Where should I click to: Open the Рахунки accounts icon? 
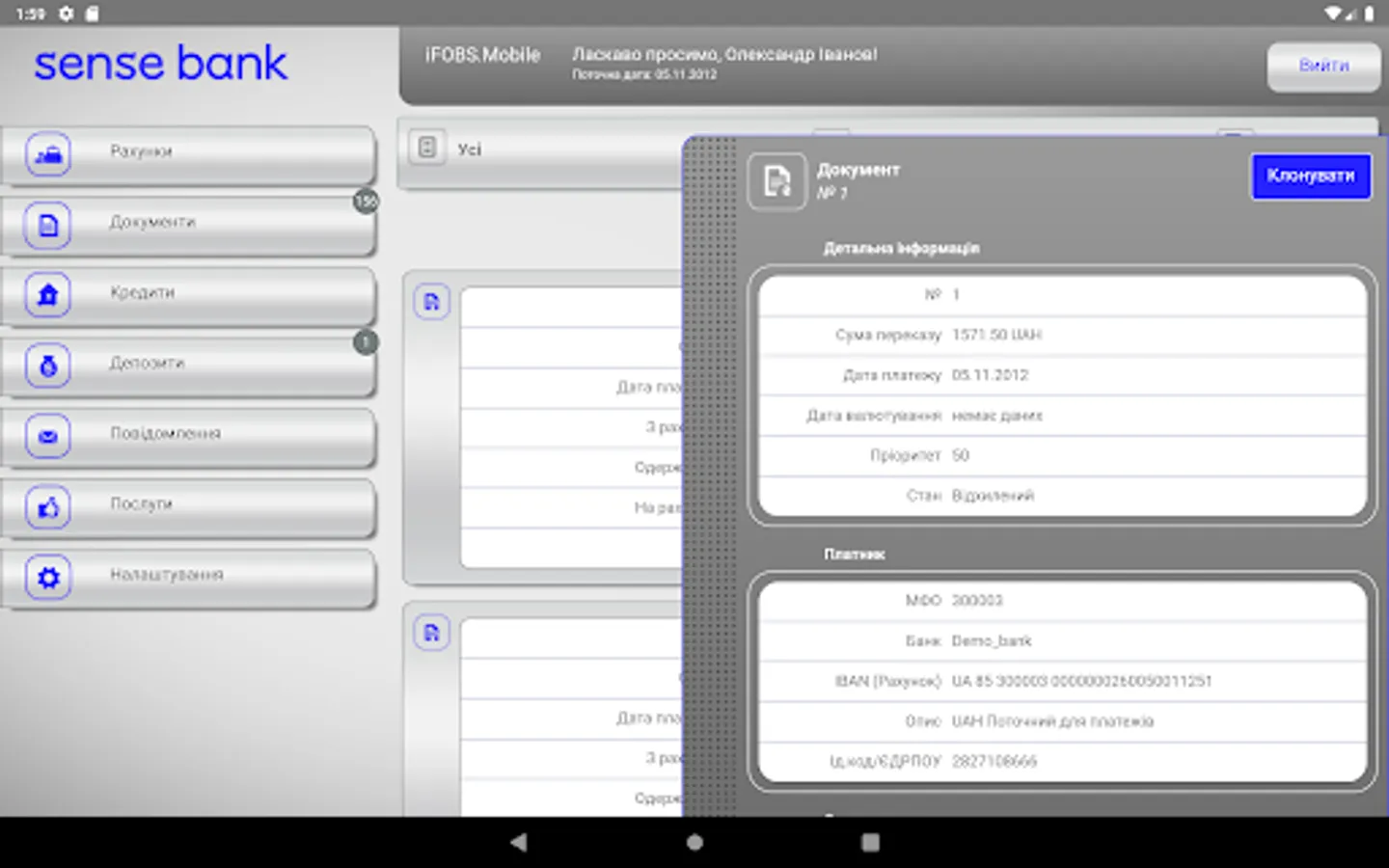[x=48, y=154]
